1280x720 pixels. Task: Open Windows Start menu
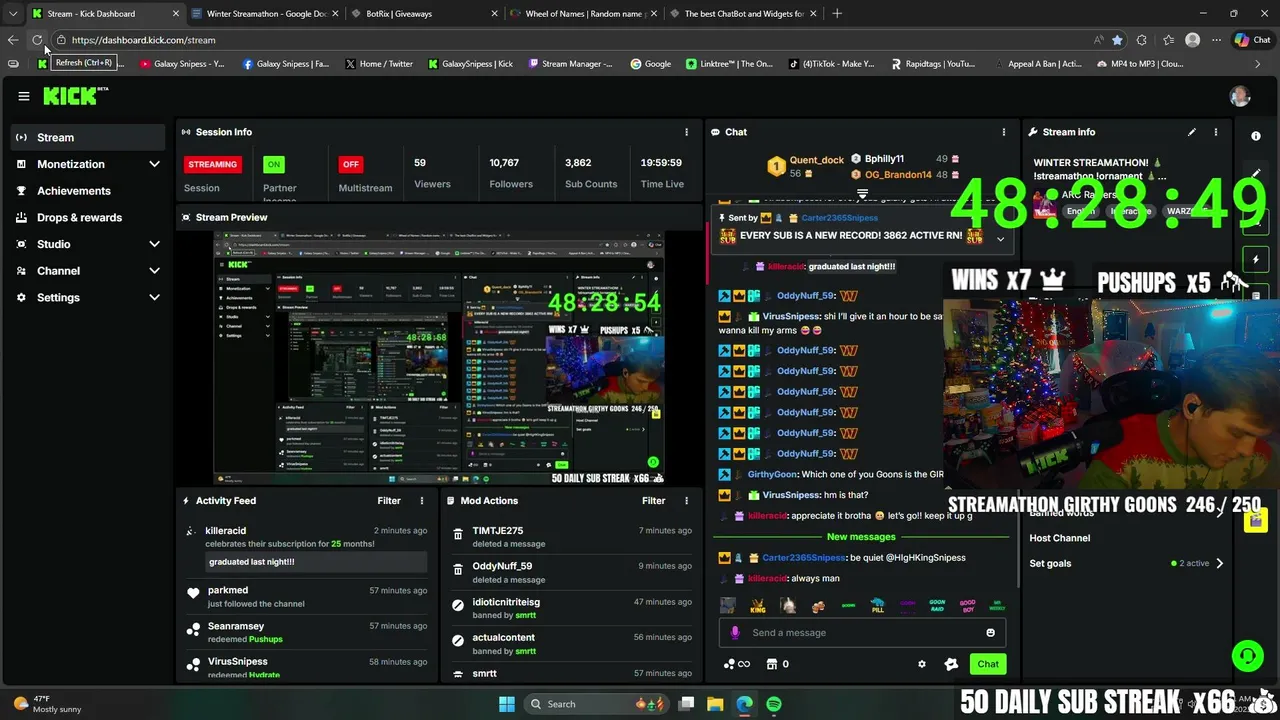[507, 704]
